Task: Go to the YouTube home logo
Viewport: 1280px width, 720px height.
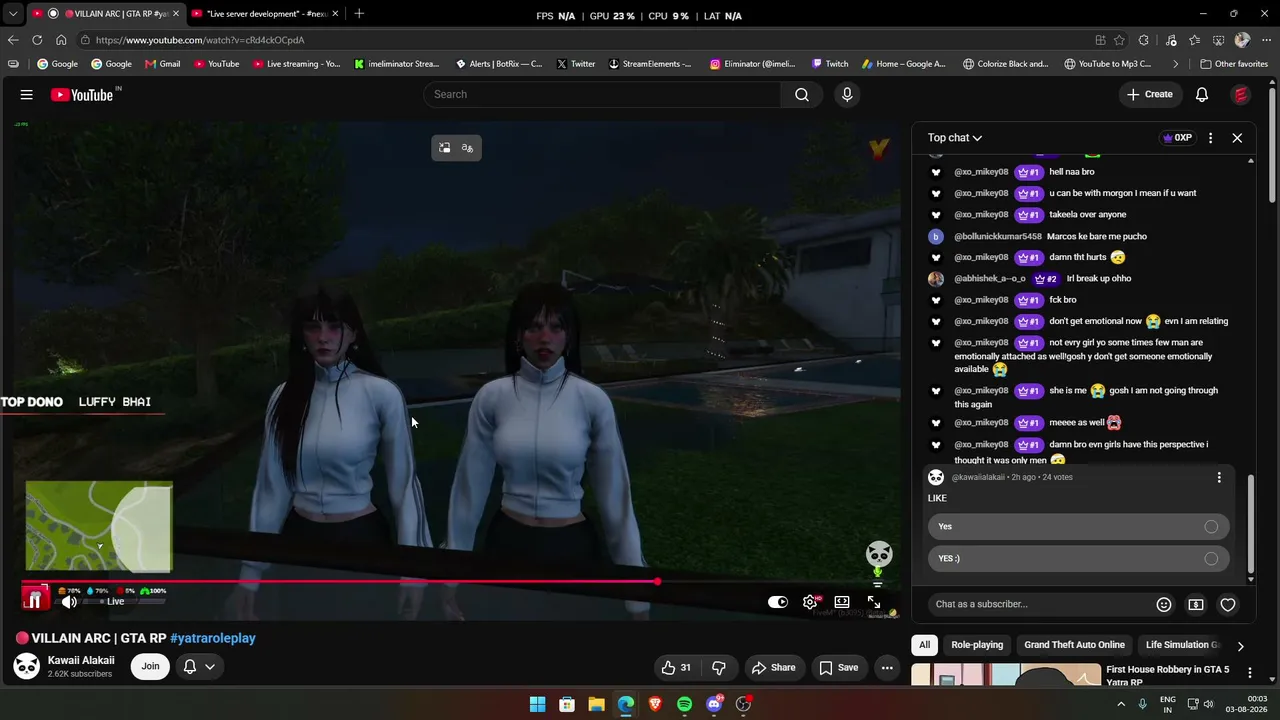Action: tap(82, 95)
